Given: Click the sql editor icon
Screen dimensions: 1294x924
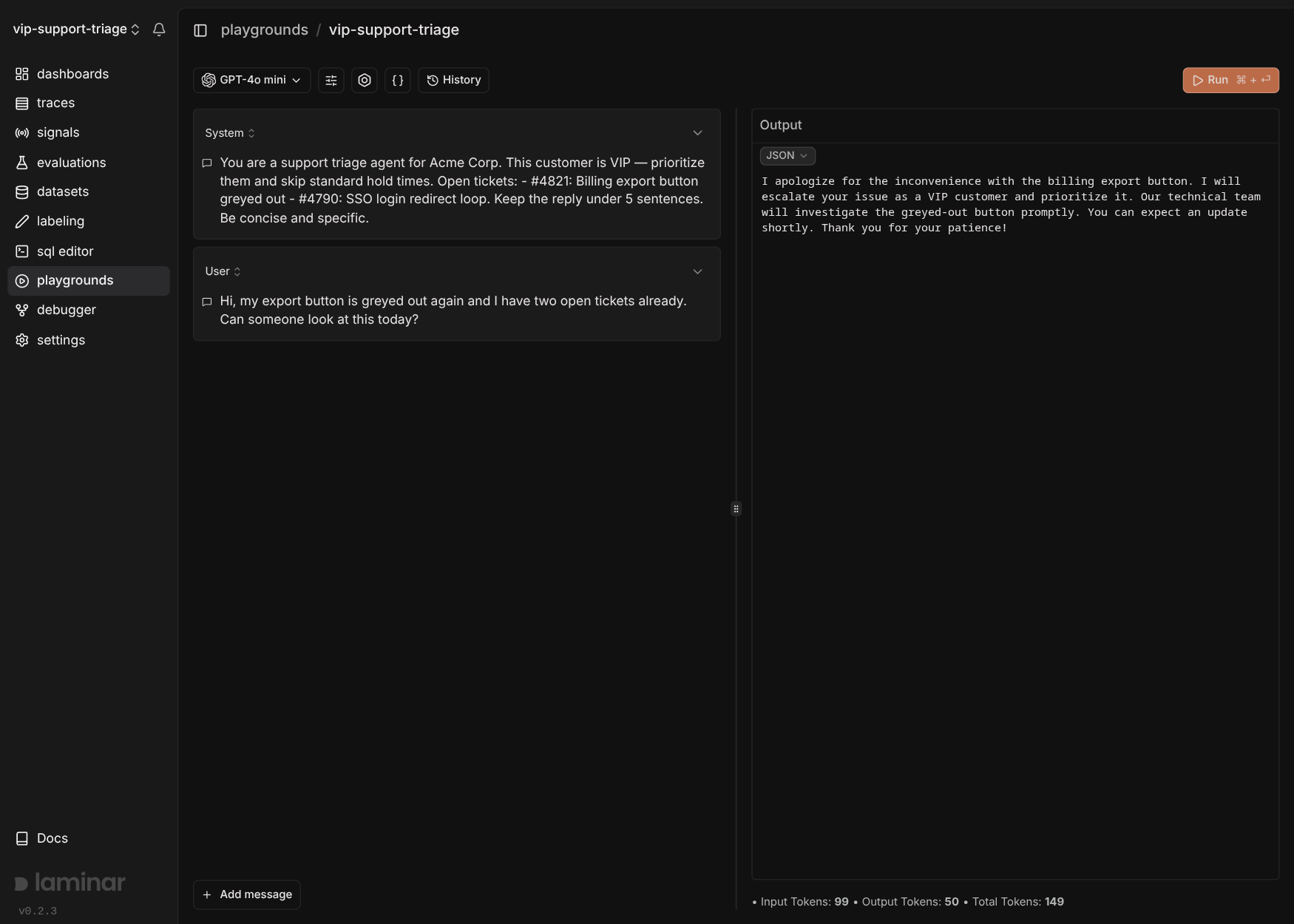Looking at the screenshot, I should click(x=22, y=251).
